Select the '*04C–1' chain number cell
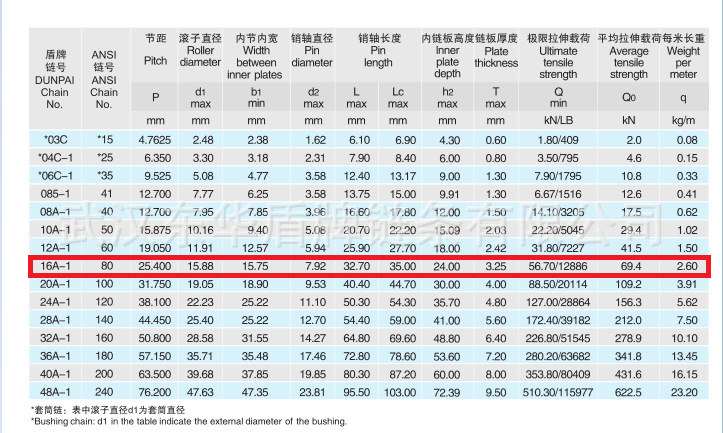Image resolution: width=723 pixels, height=433 pixels. click(x=55, y=158)
